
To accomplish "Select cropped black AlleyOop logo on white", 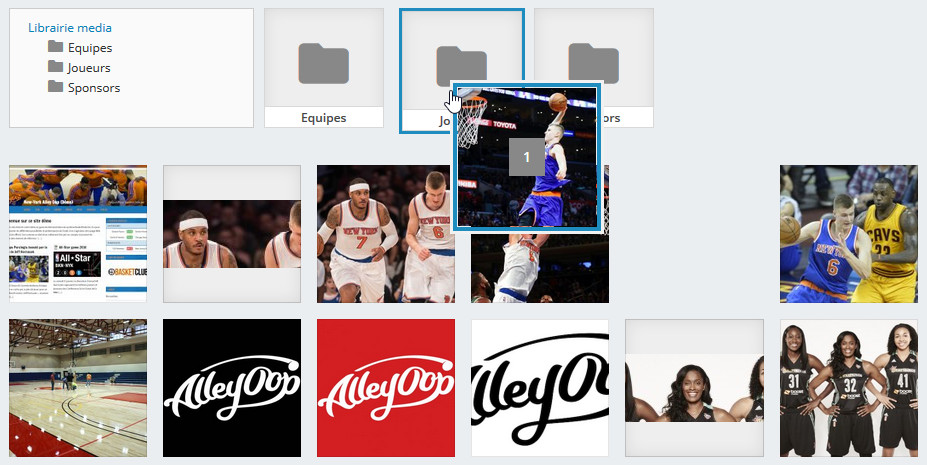I will 540,388.
